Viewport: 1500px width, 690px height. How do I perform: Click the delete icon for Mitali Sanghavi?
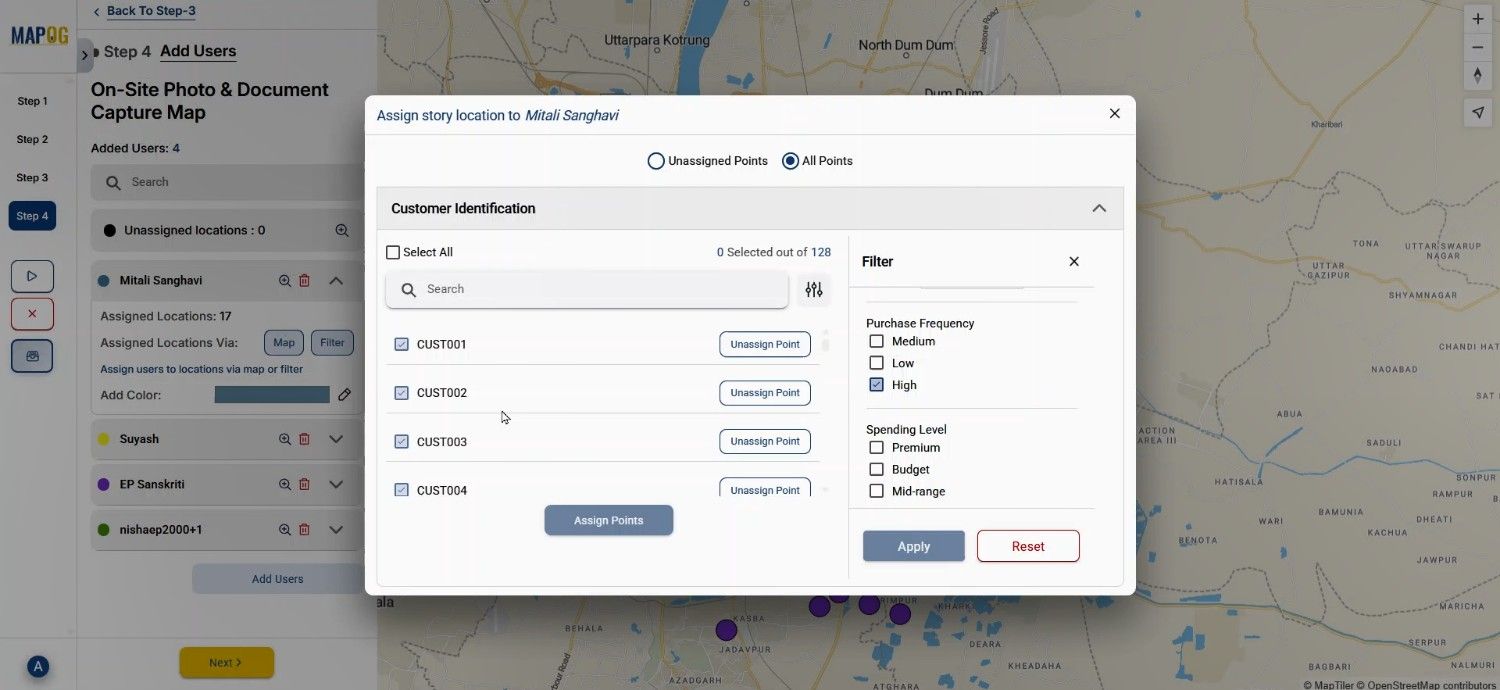(x=305, y=282)
